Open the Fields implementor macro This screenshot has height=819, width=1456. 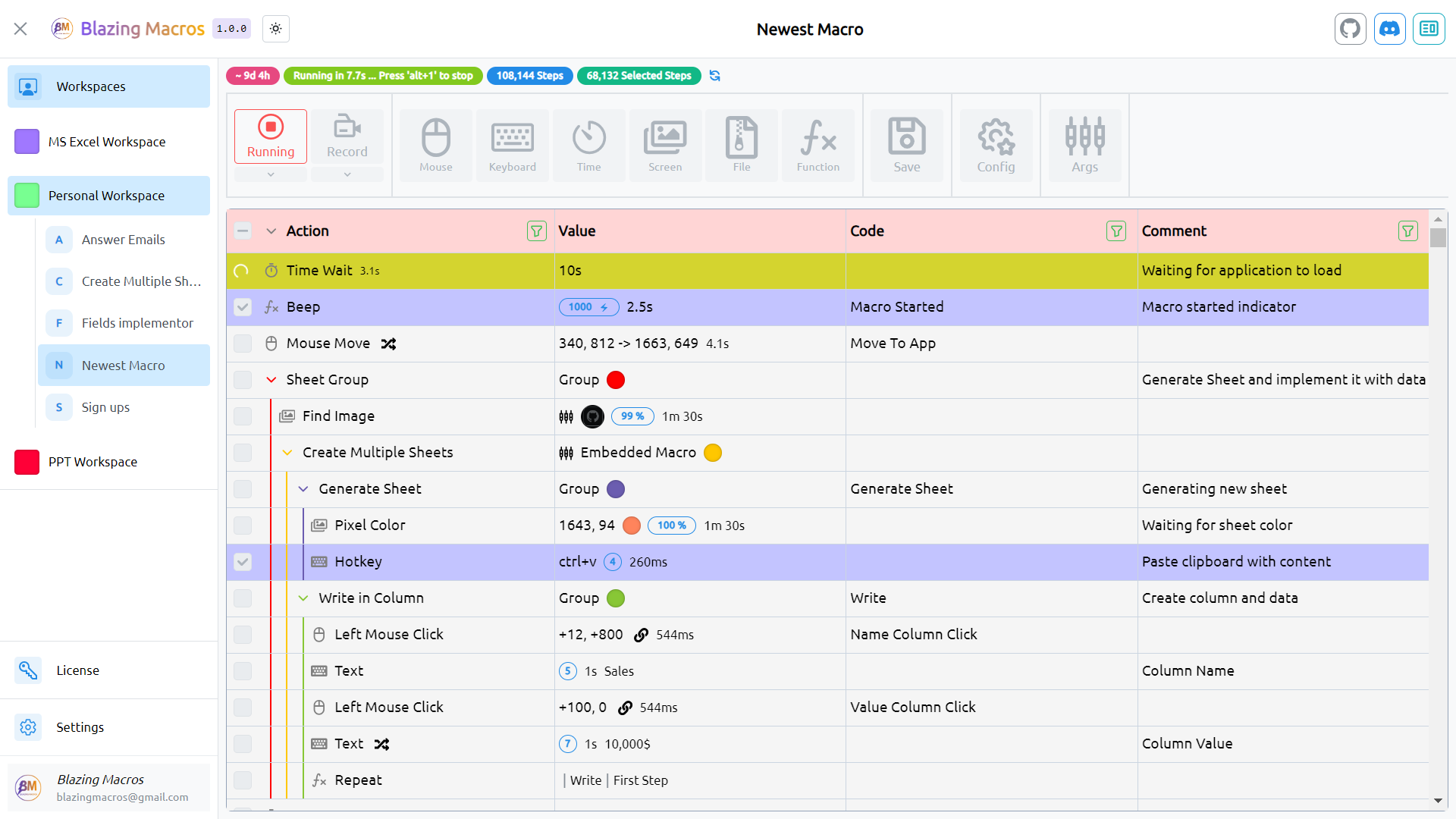[124, 323]
